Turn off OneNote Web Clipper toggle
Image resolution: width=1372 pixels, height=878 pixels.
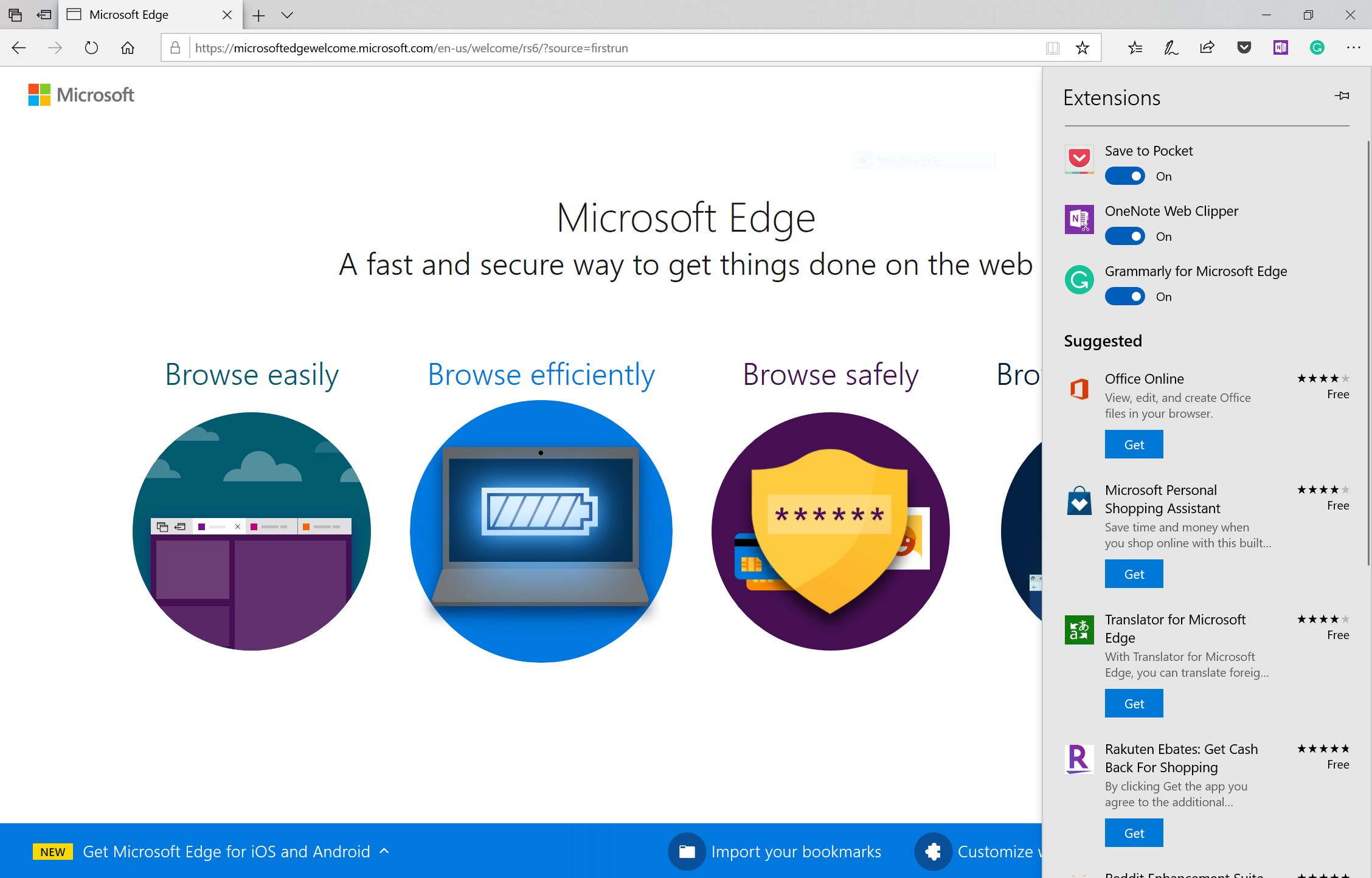pos(1125,237)
